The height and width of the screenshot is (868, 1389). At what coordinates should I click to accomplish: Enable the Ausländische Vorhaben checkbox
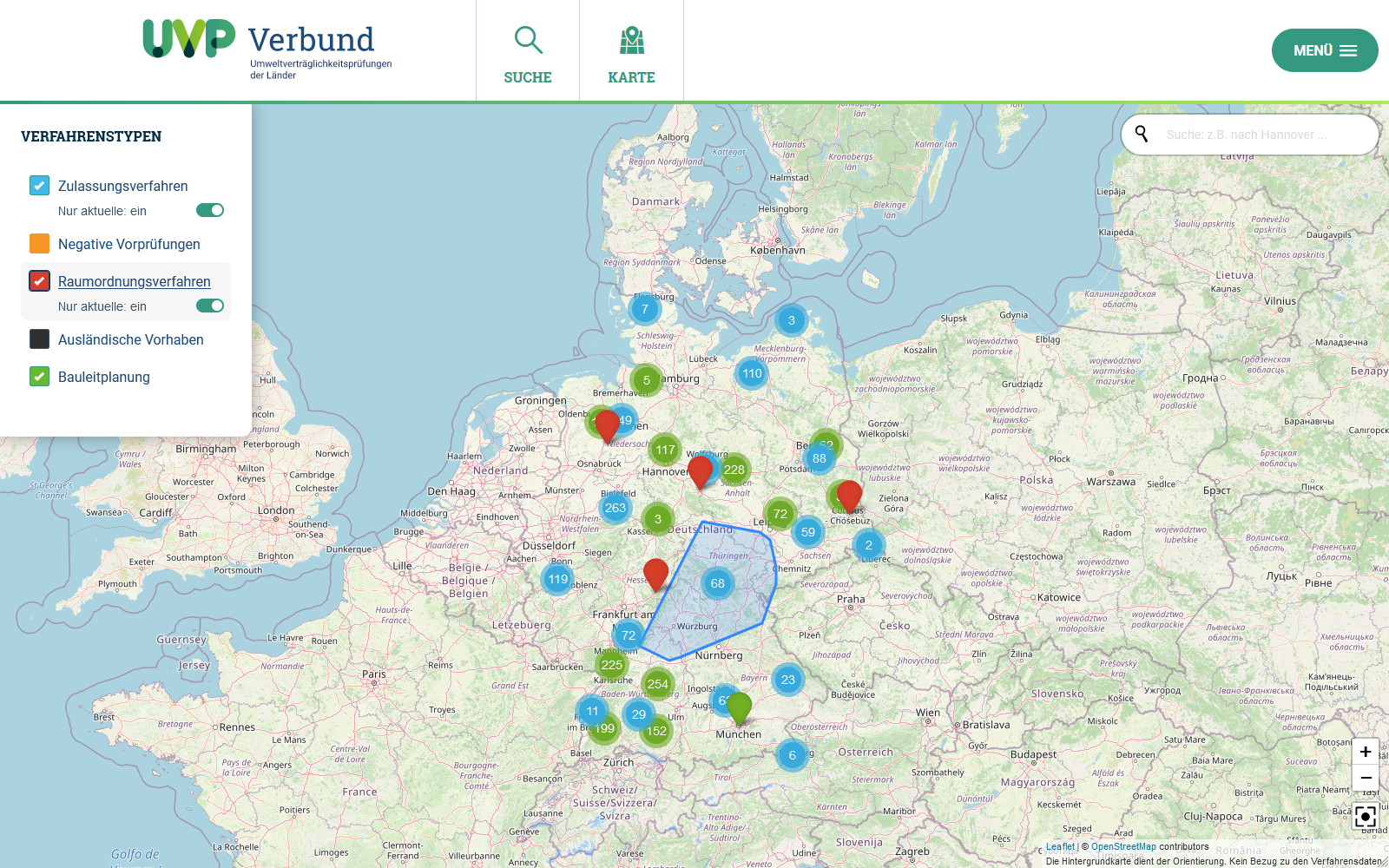coord(40,339)
